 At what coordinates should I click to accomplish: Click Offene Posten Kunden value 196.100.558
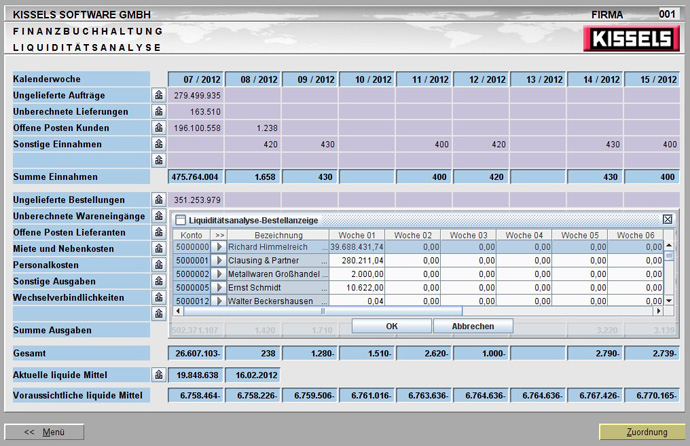(195, 128)
